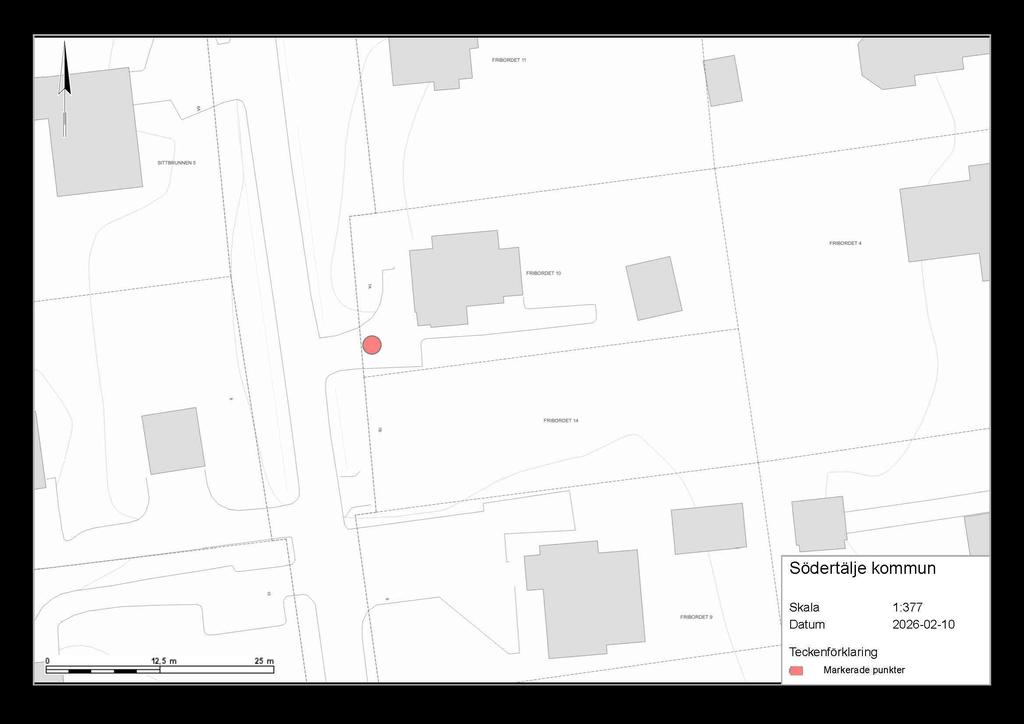This screenshot has height=724, width=1024.
Task: Click the scale value 1:377
Action: pos(909,607)
